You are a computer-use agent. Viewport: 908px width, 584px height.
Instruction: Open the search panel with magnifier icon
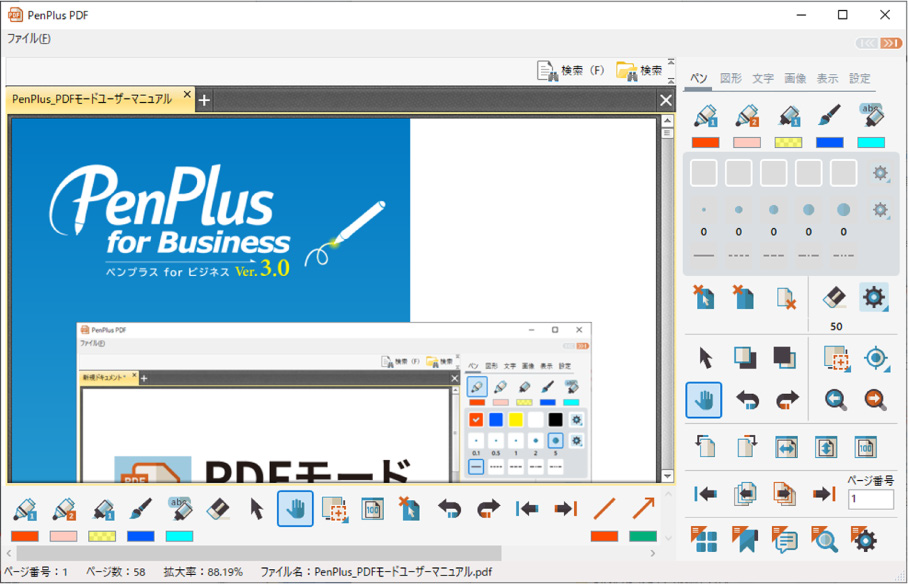coord(825,539)
